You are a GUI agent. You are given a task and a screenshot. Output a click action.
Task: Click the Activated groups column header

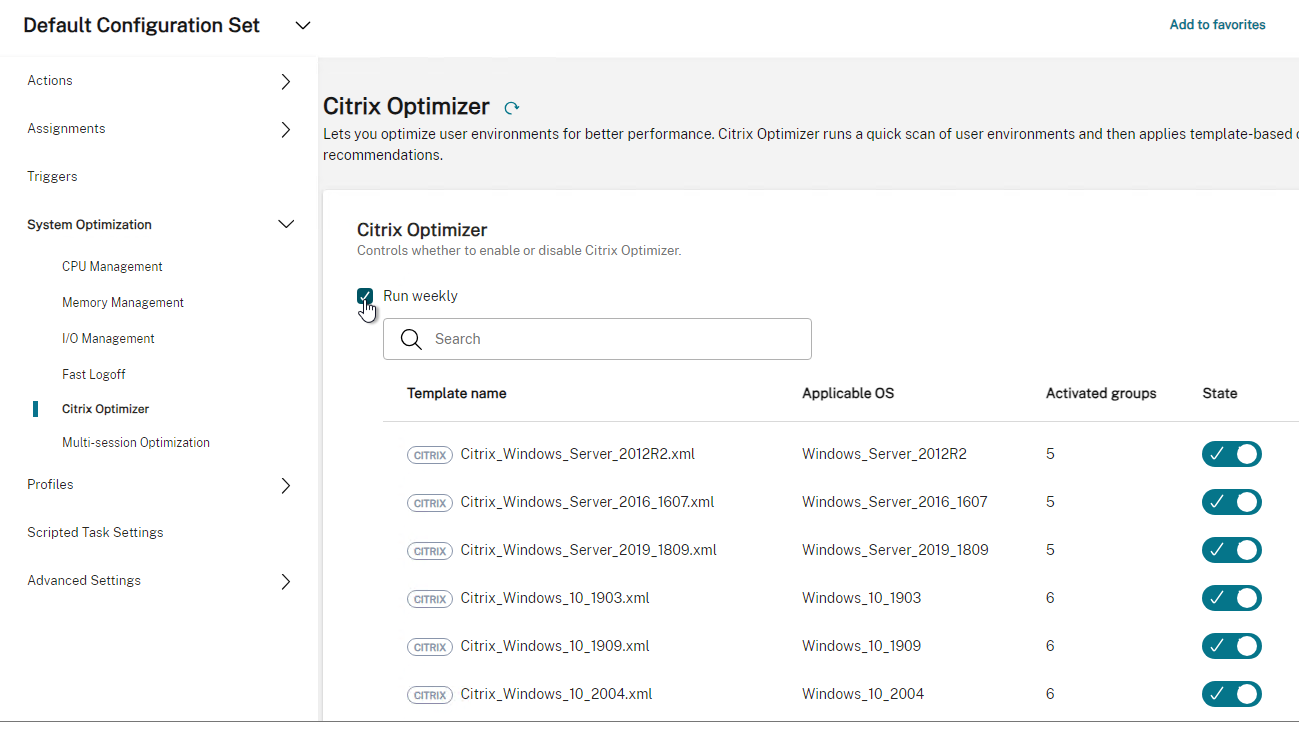(1101, 394)
